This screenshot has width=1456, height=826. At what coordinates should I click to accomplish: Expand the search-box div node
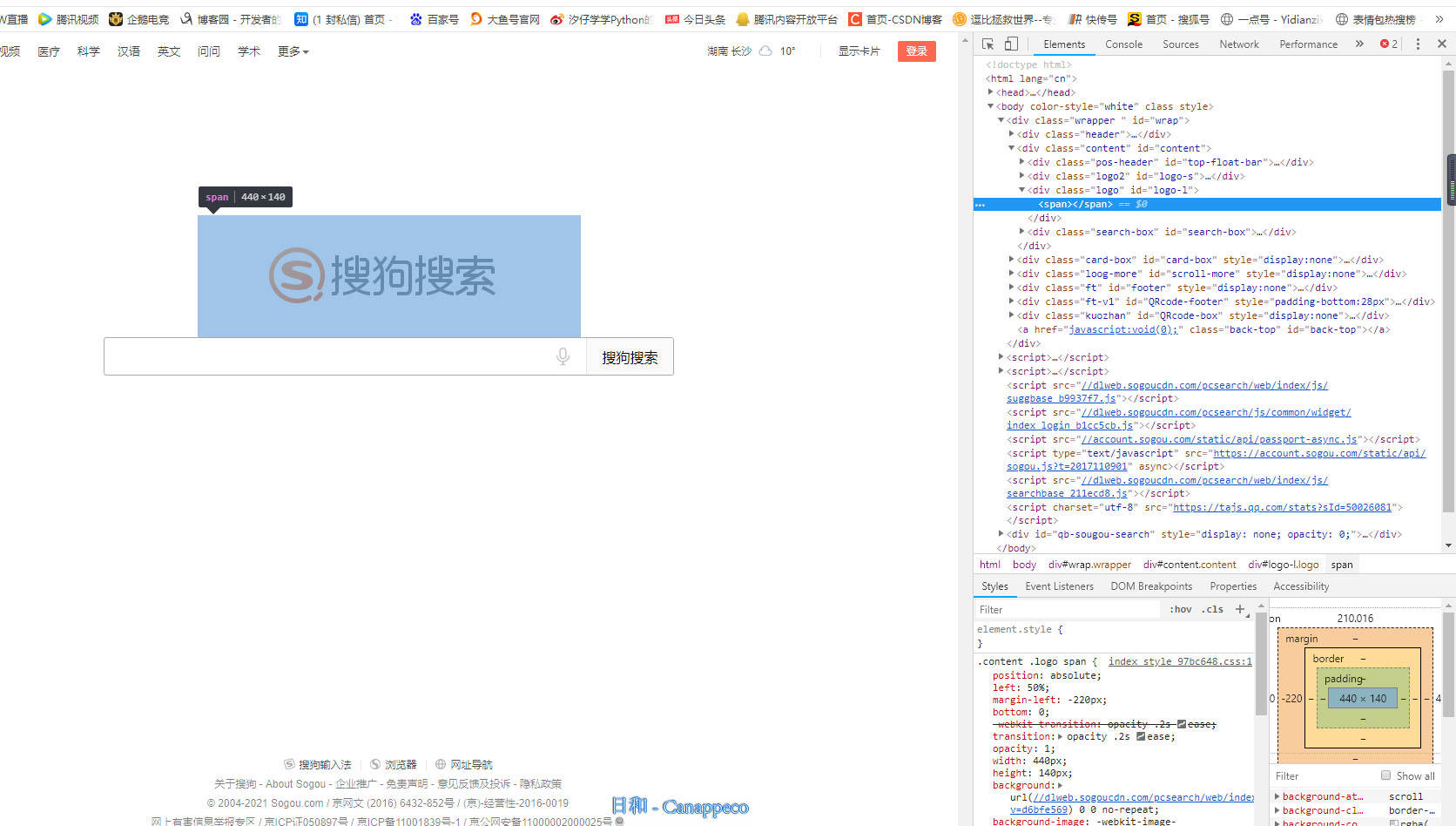click(1022, 232)
